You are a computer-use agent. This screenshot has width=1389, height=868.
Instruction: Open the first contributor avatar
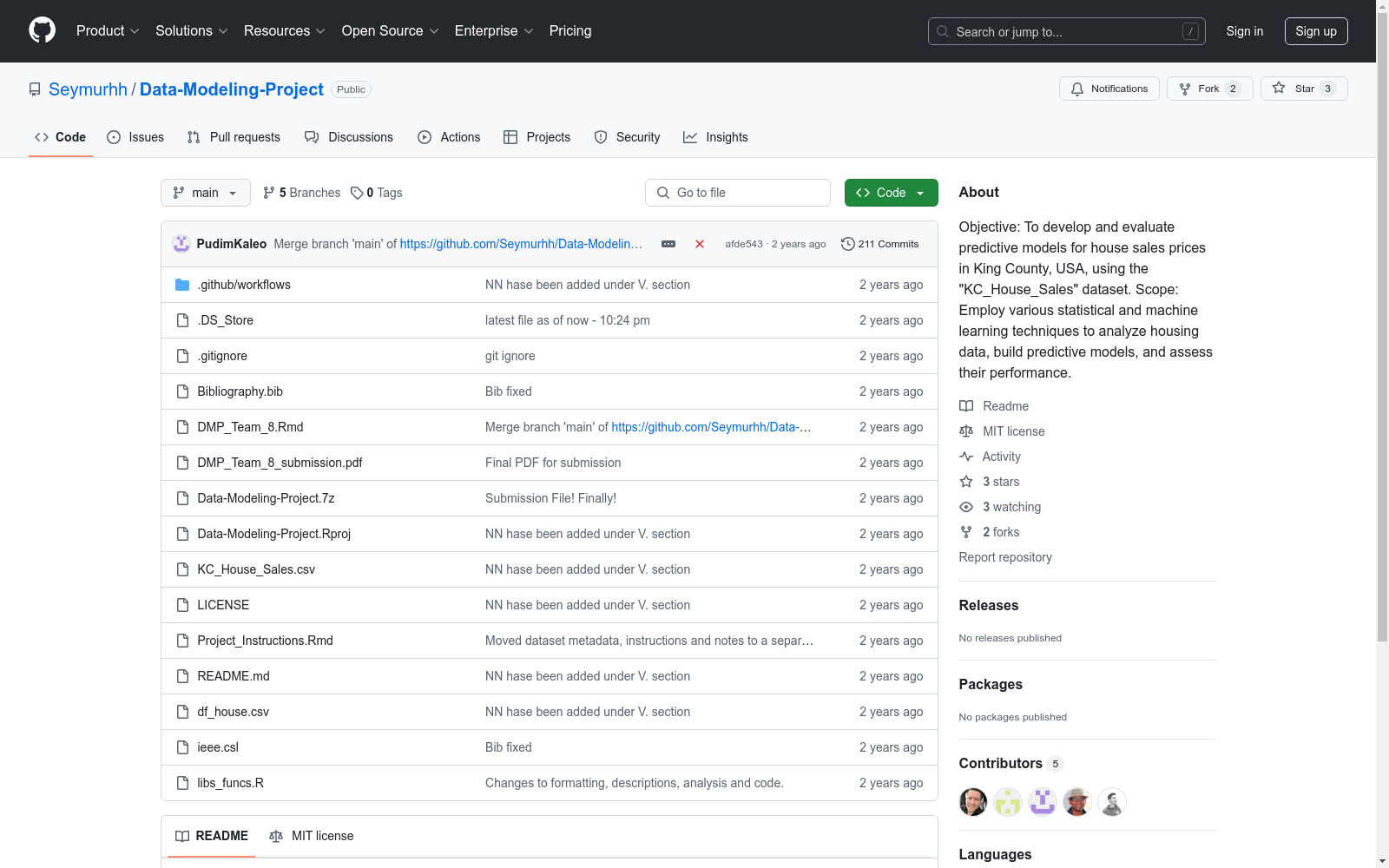click(973, 802)
